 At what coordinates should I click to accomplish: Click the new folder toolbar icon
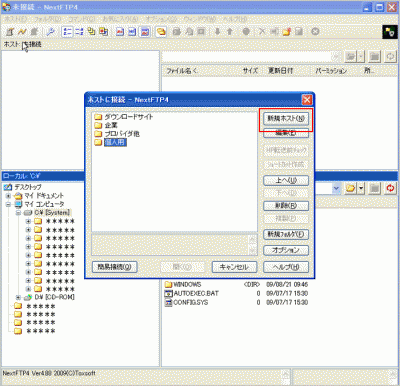(287, 32)
